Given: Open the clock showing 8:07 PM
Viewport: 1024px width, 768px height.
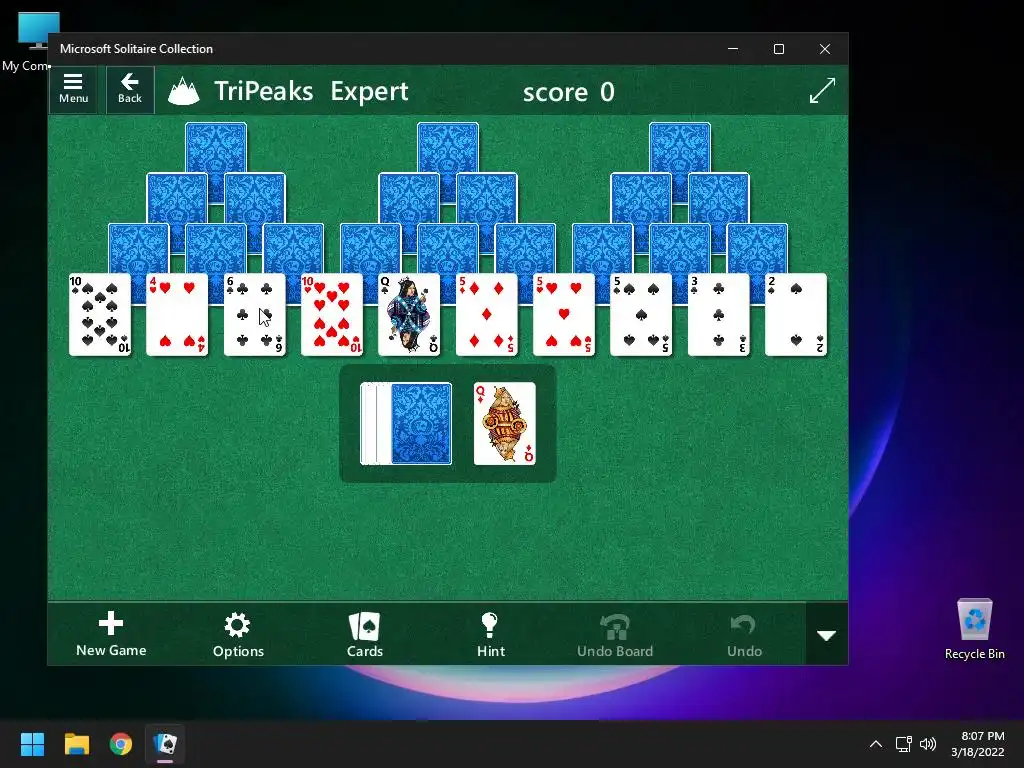Looking at the screenshot, I should tap(978, 744).
